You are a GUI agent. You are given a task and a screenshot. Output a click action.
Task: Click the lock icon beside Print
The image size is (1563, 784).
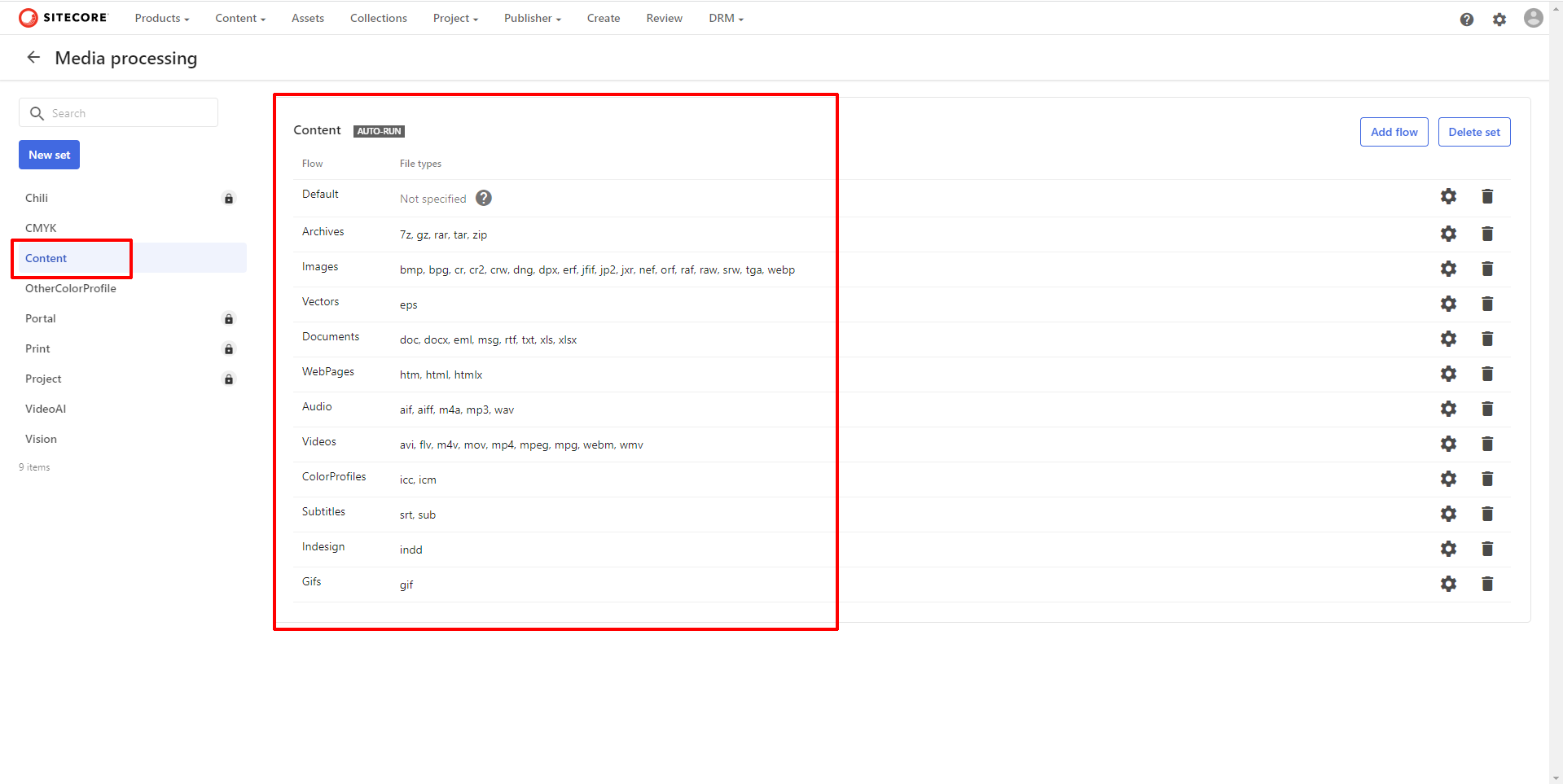(229, 349)
